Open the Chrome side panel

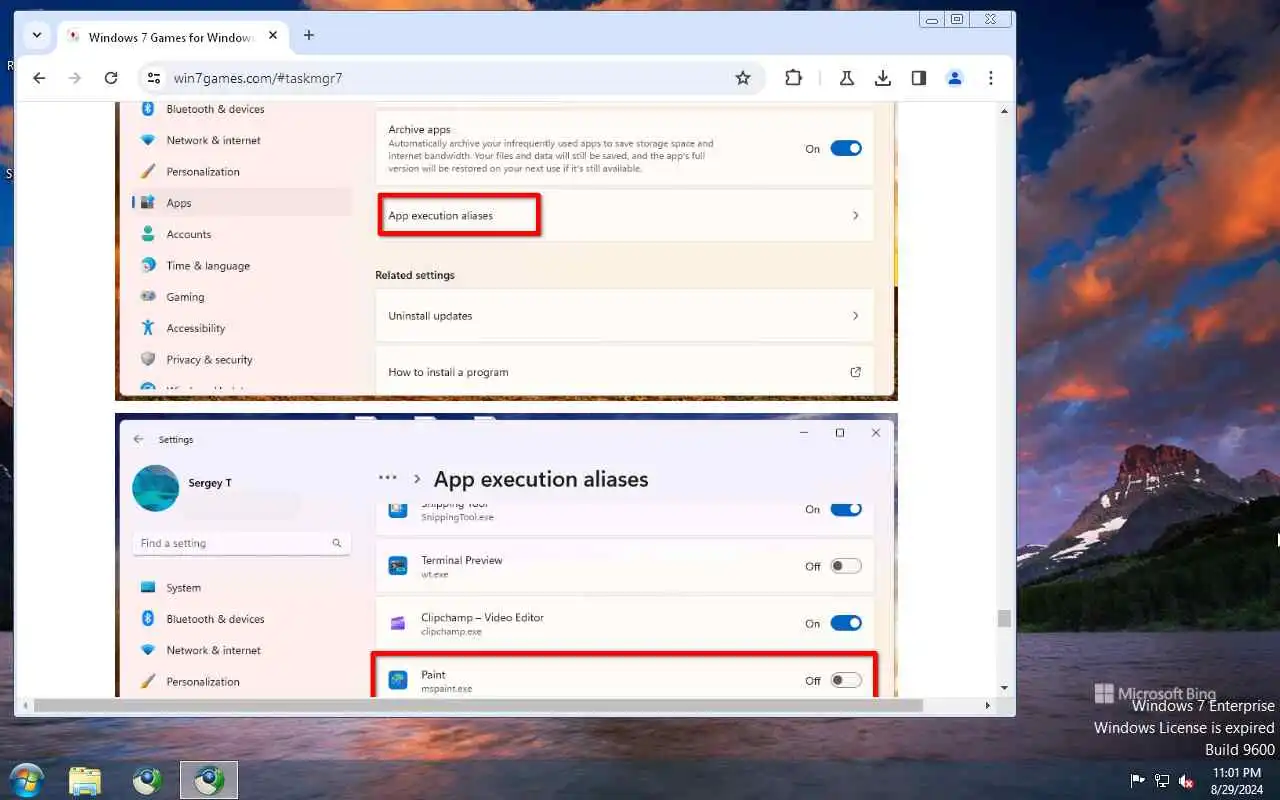pos(919,78)
